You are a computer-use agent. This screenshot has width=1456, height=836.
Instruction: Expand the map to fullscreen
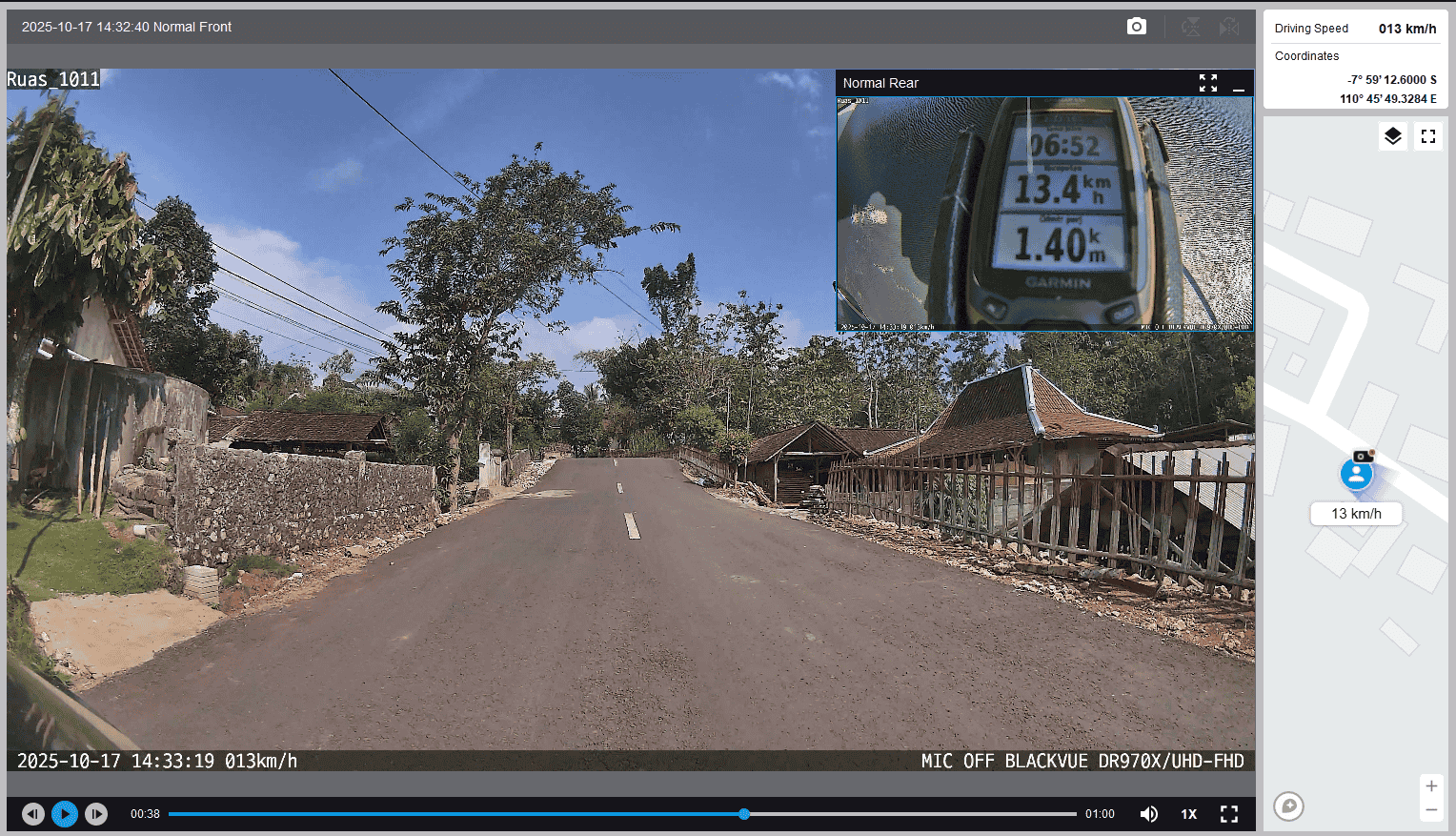pyautogui.click(x=1427, y=136)
